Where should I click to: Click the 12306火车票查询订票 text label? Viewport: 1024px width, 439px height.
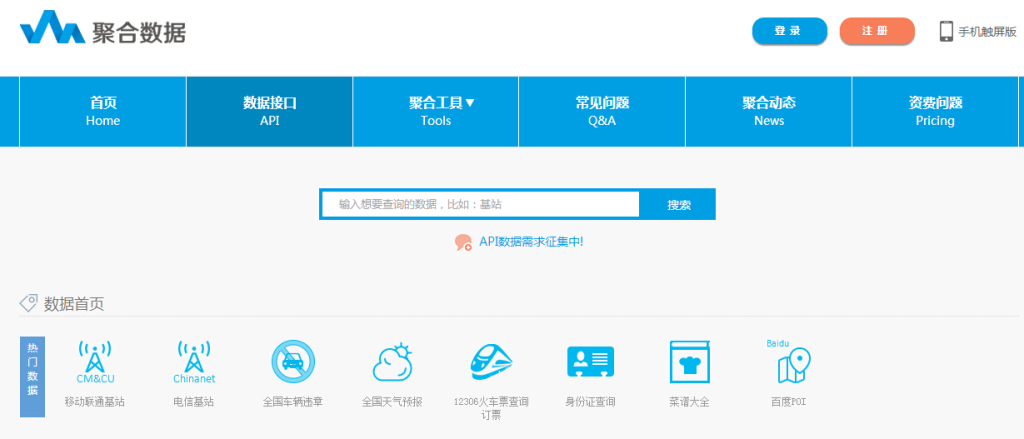point(491,408)
